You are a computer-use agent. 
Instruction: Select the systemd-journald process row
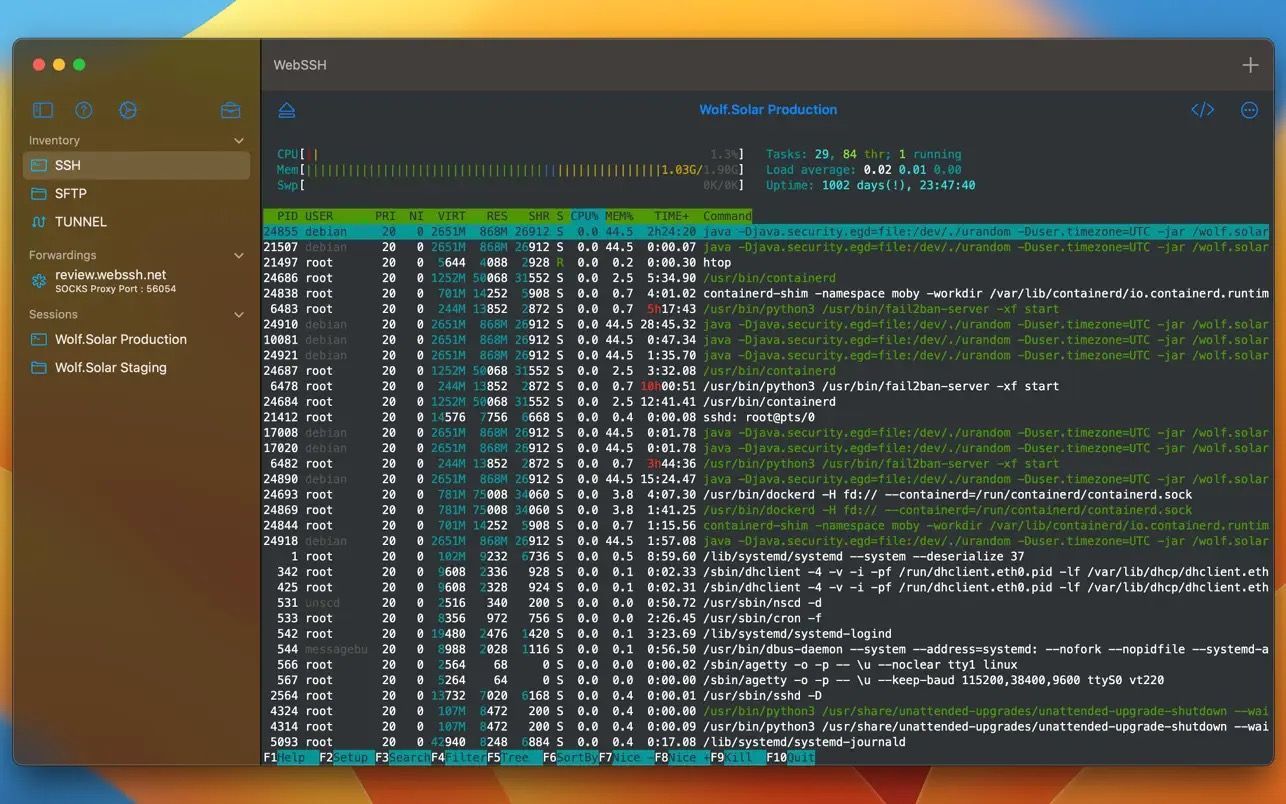tap(766, 742)
